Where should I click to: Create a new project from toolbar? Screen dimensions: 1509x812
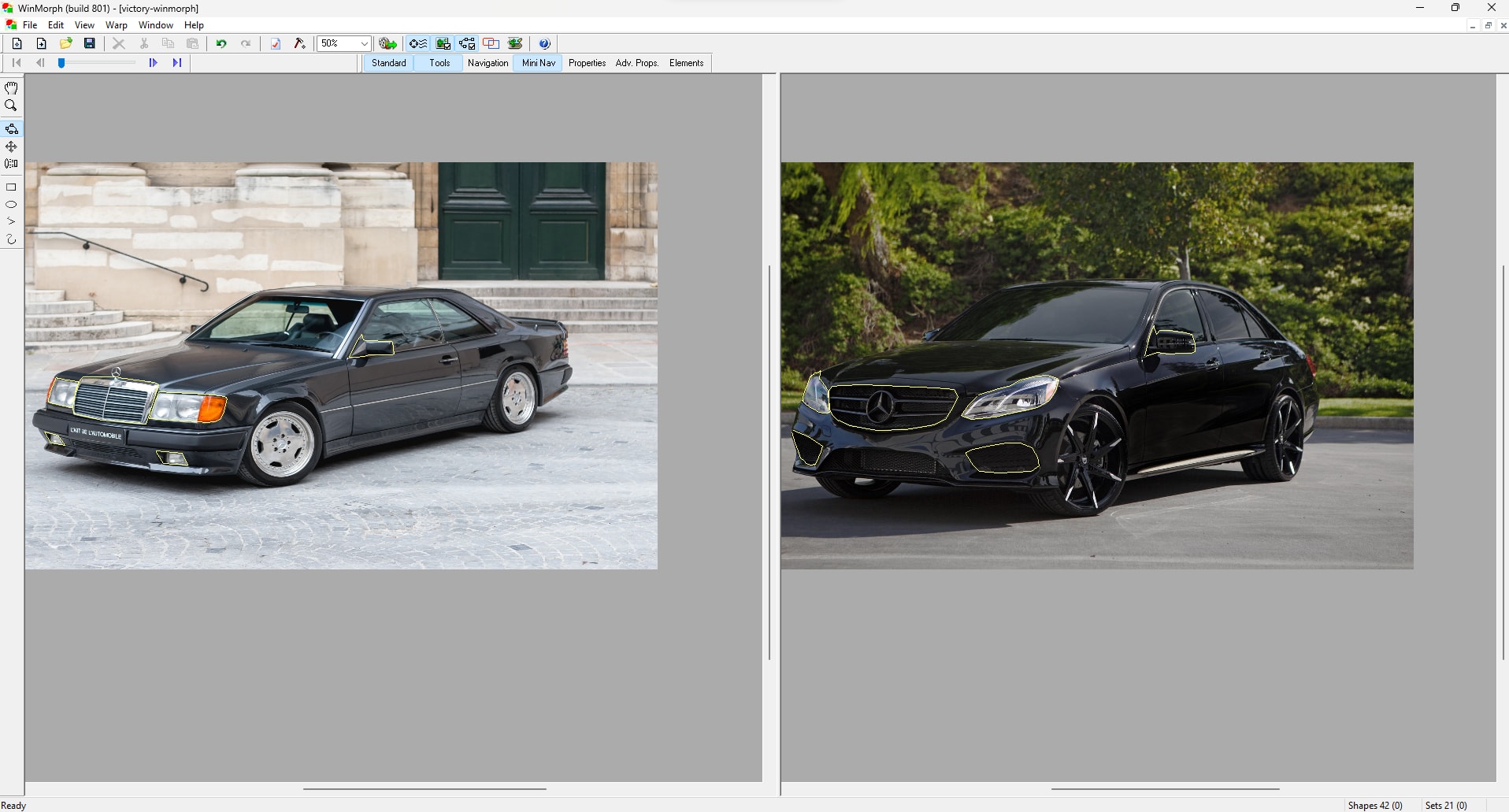[17, 43]
